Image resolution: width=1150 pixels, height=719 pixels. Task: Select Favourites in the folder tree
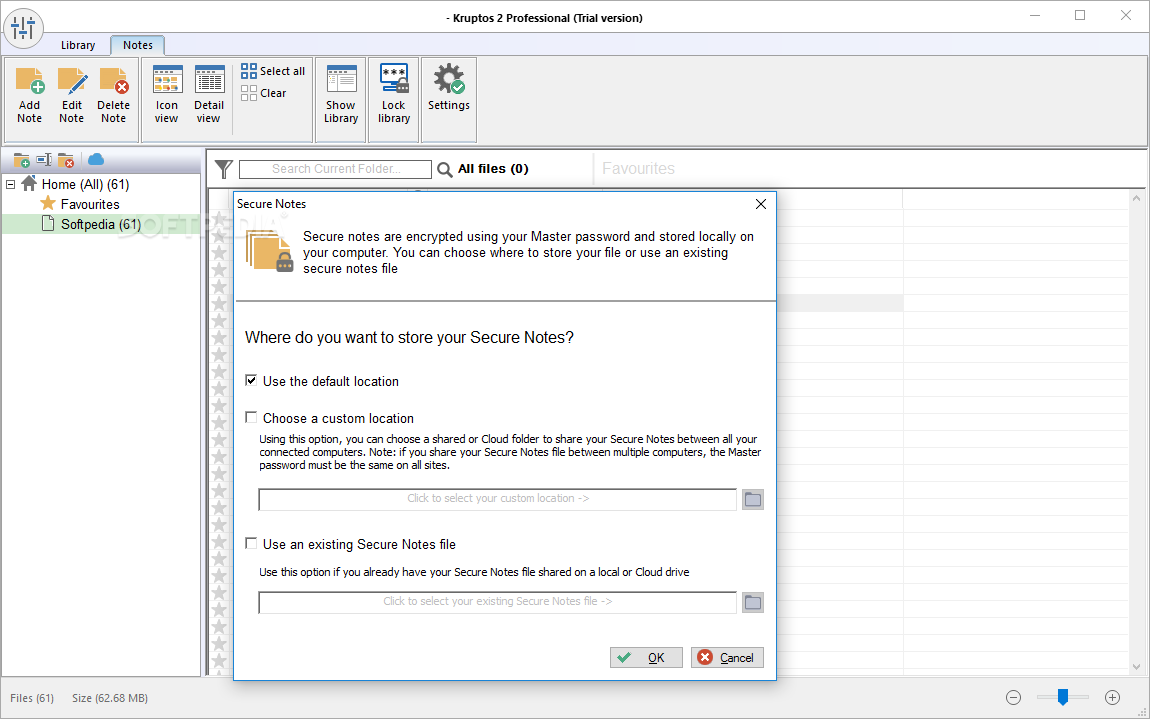[x=89, y=204]
